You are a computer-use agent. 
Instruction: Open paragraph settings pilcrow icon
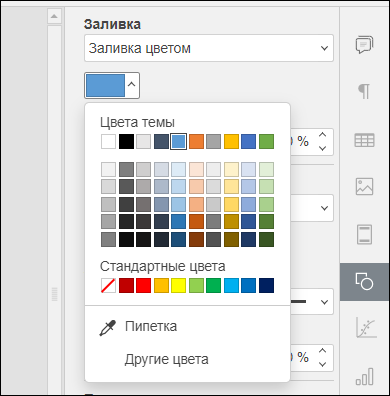point(364,91)
